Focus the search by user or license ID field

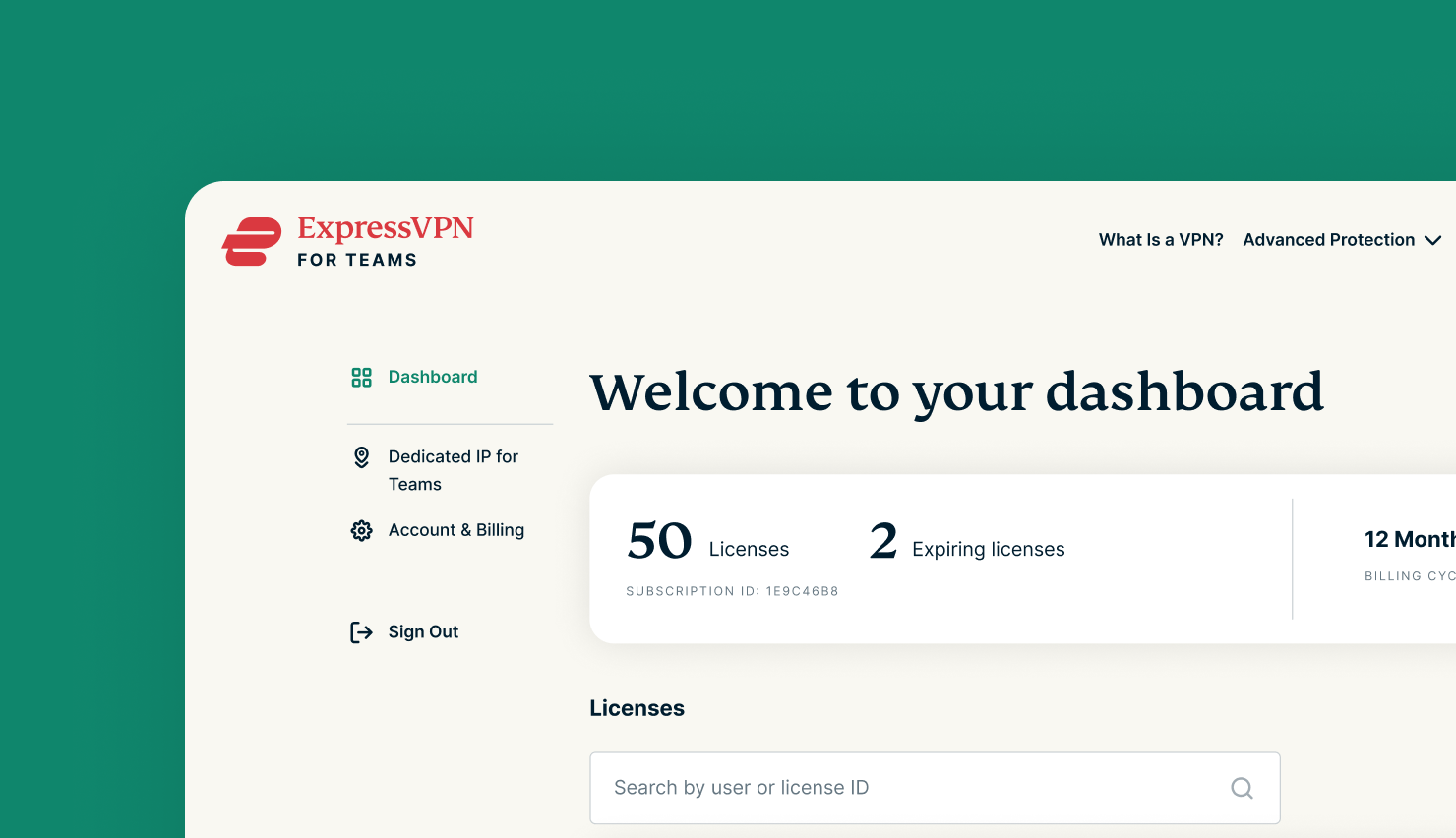tap(935, 788)
